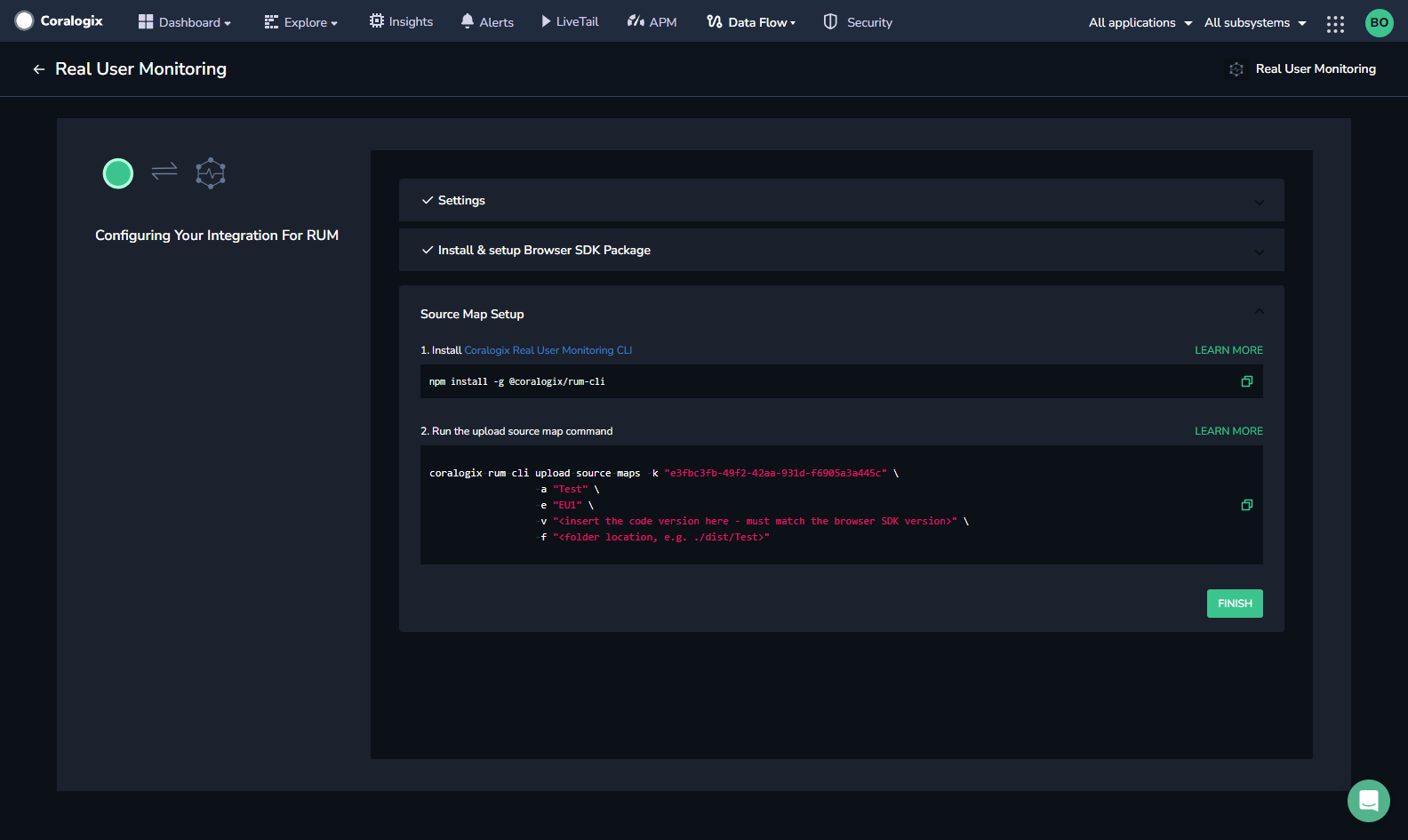Go to Insights
1408x840 pixels.
pos(401,21)
